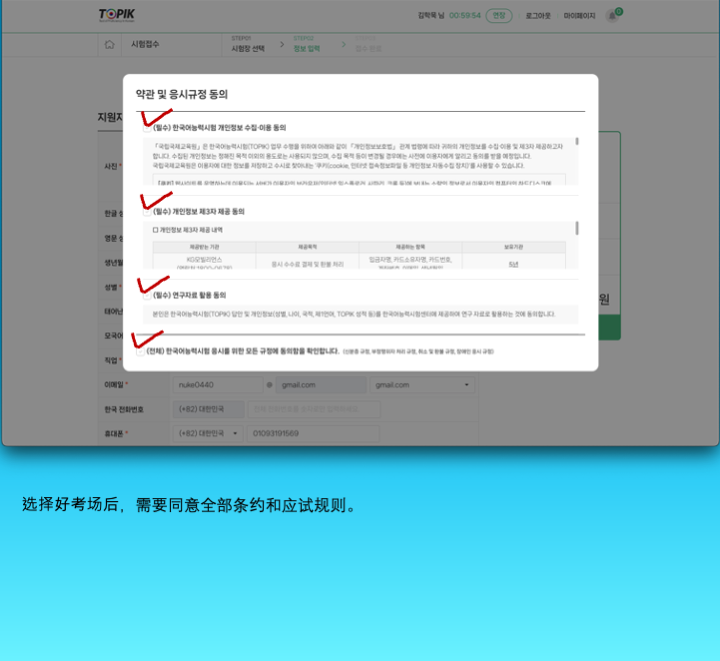Select the 시험접수 menu item
Viewport: 720px width, 661px height.
pos(146,45)
